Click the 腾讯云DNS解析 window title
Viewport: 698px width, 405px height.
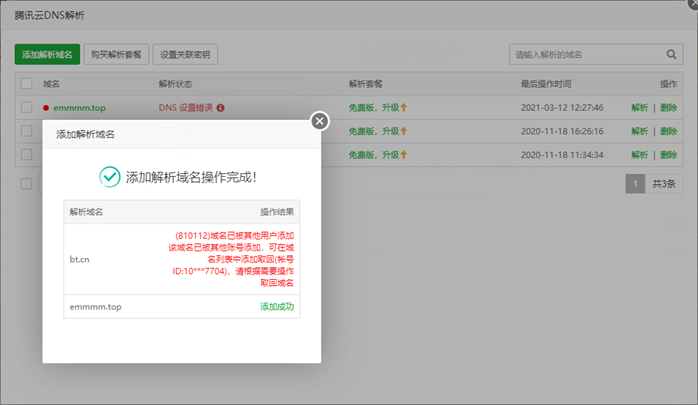click(49, 16)
